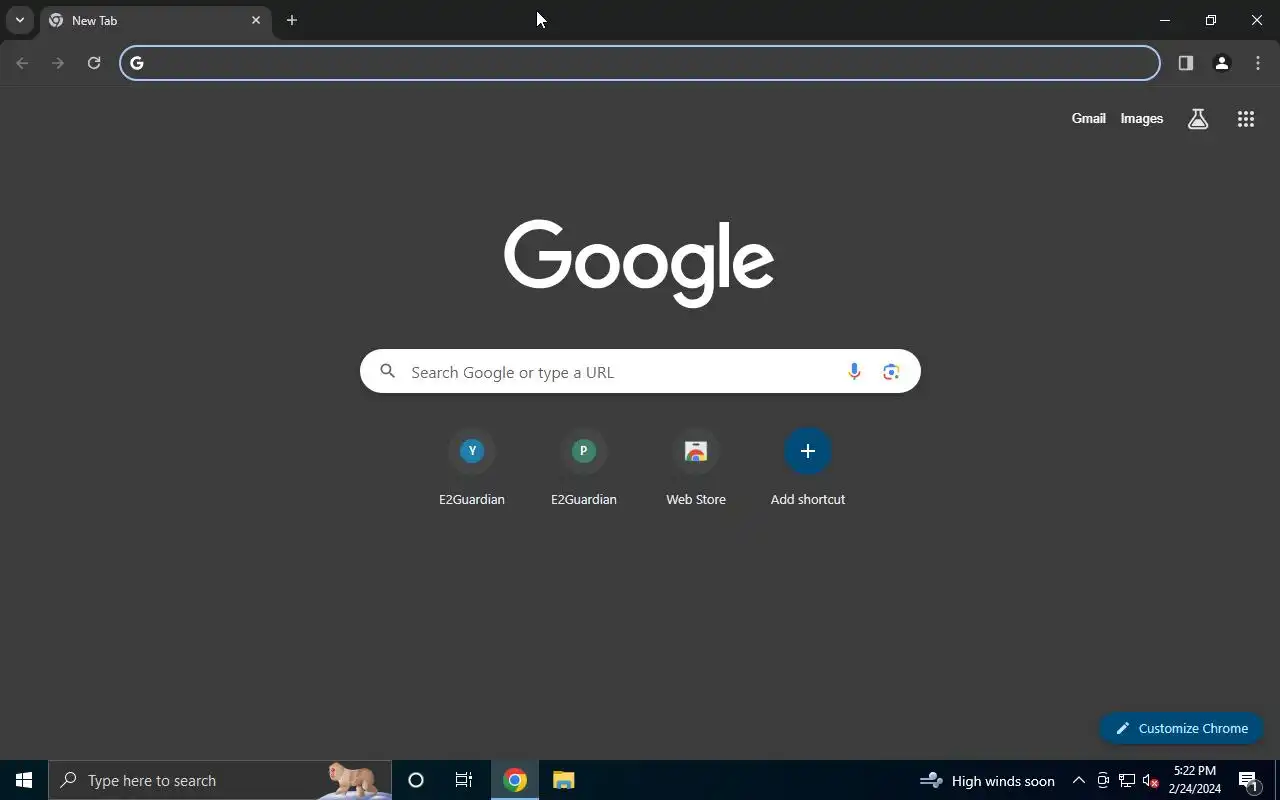Open the Google apps grid

(1245, 119)
